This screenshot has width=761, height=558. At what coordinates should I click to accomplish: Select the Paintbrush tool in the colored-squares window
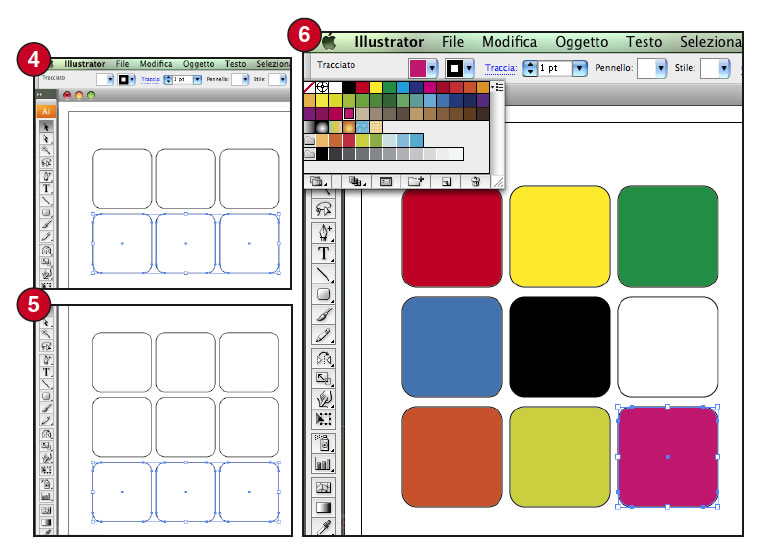click(x=323, y=315)
